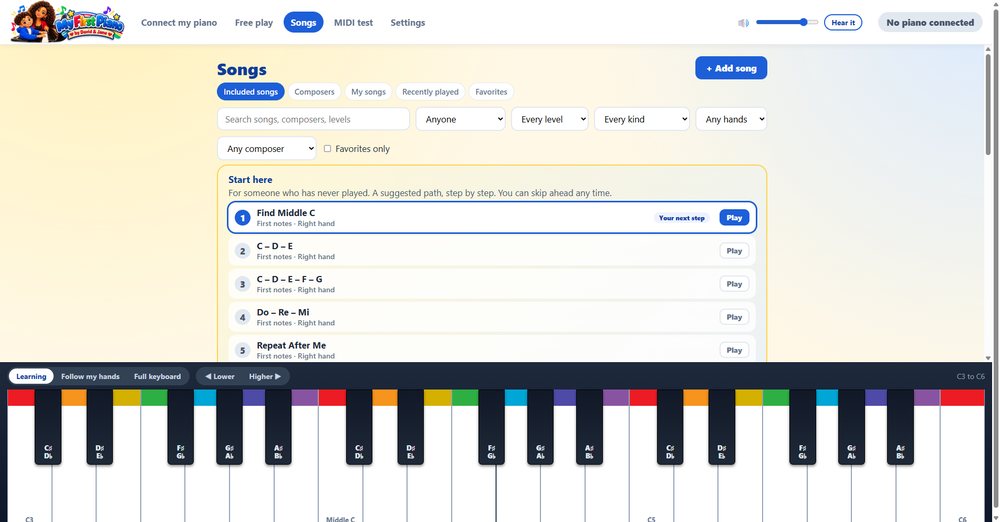Click the C3 to C6 range label

pos(971,377)
